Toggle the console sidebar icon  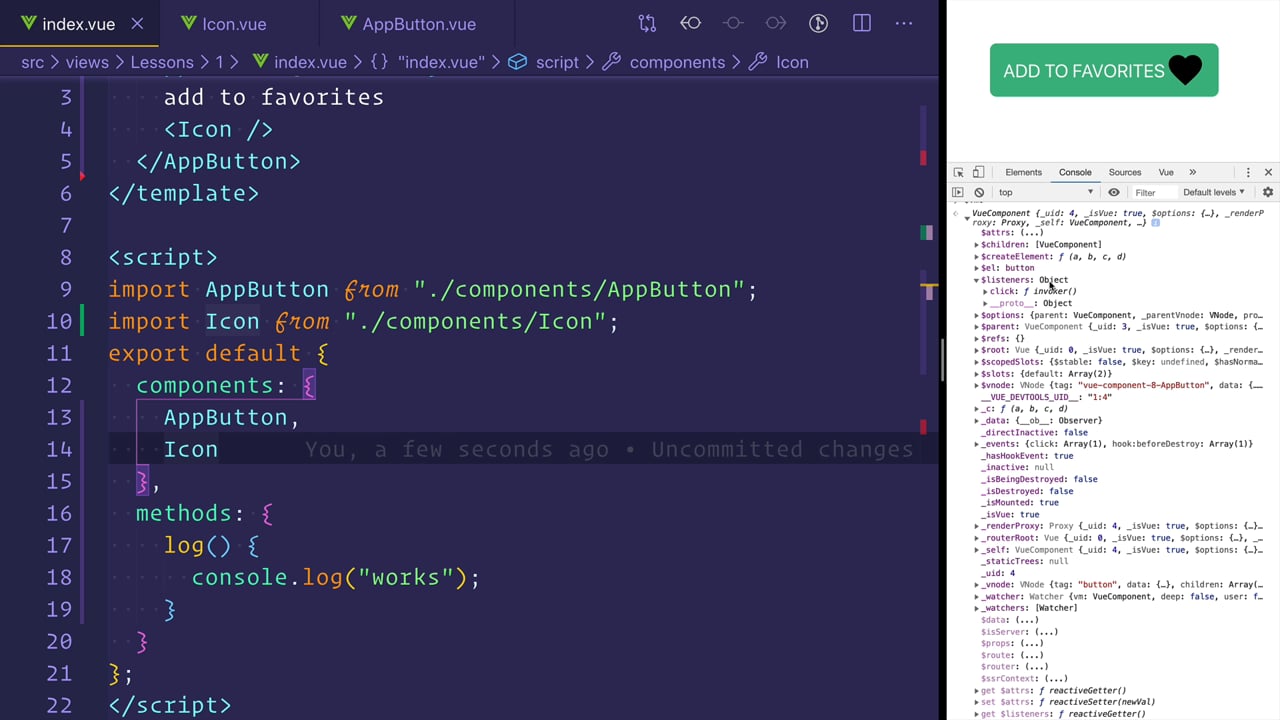click(x=958, y=192)
